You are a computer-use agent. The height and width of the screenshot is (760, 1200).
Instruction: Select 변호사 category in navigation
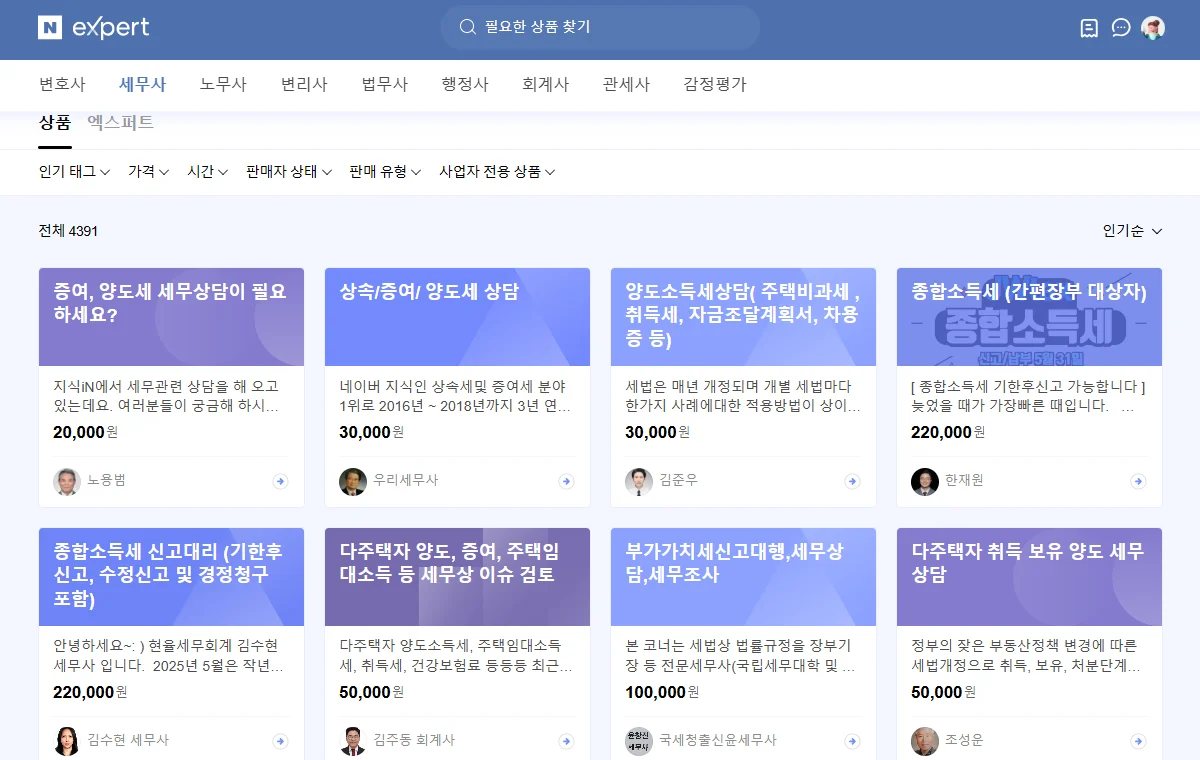pyautogui.click(x=62, y=85)
